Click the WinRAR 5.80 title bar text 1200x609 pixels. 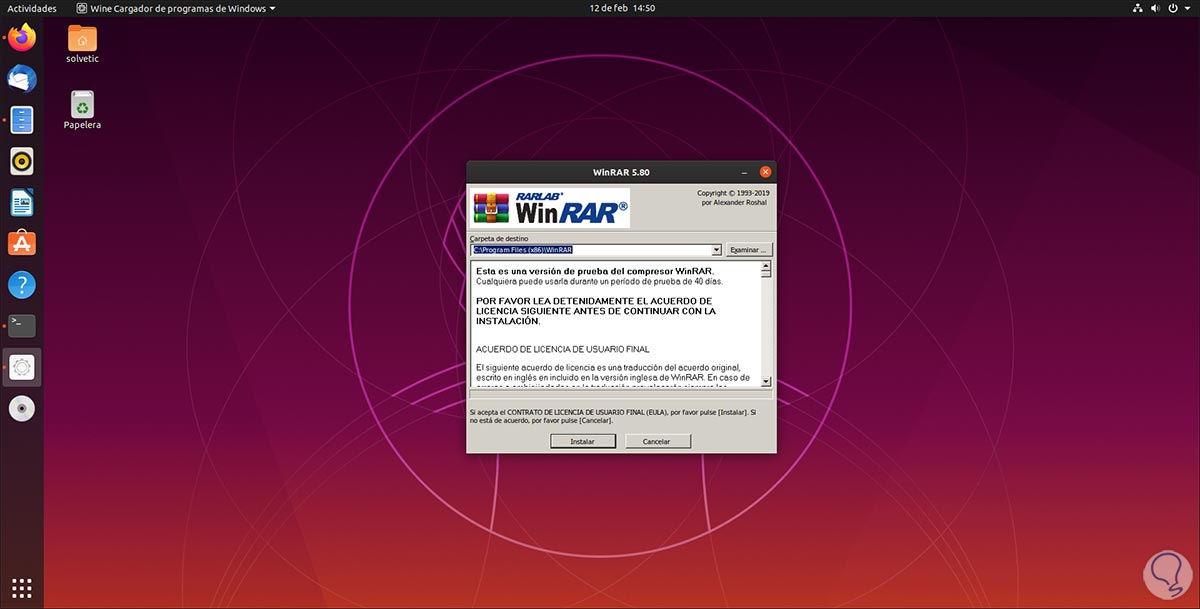(x=621, y=172)
